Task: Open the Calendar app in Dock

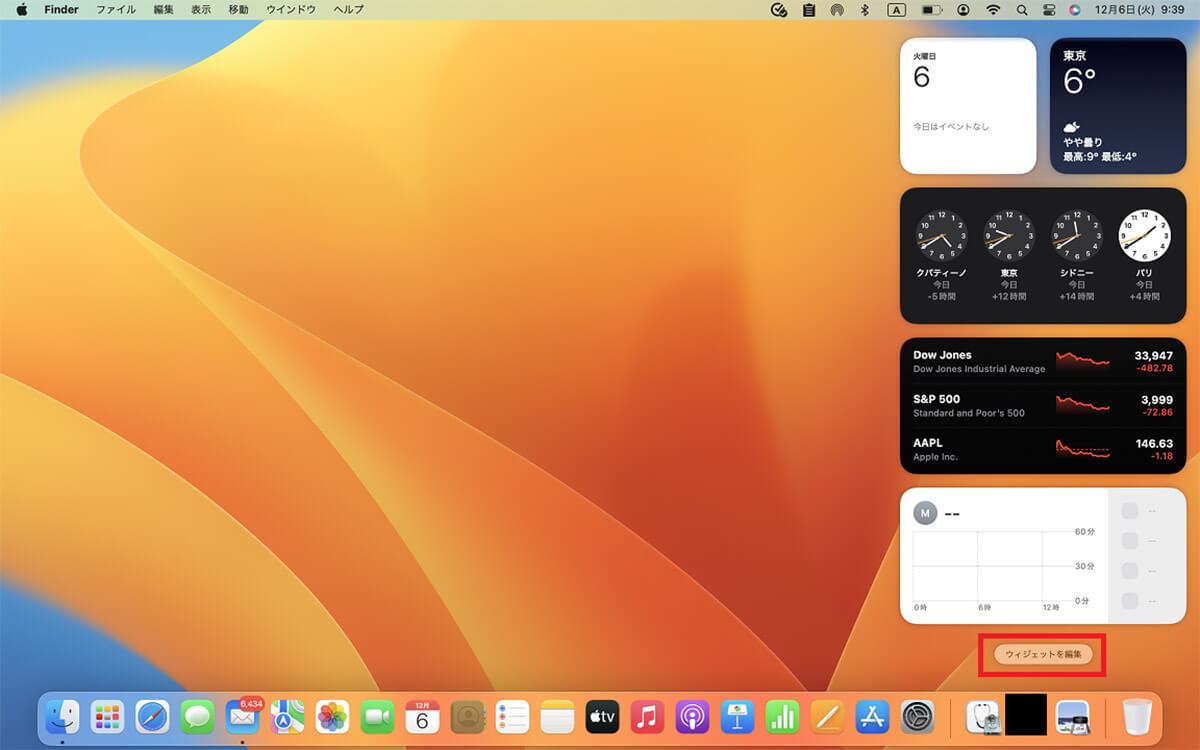Action: pos(422,716)
